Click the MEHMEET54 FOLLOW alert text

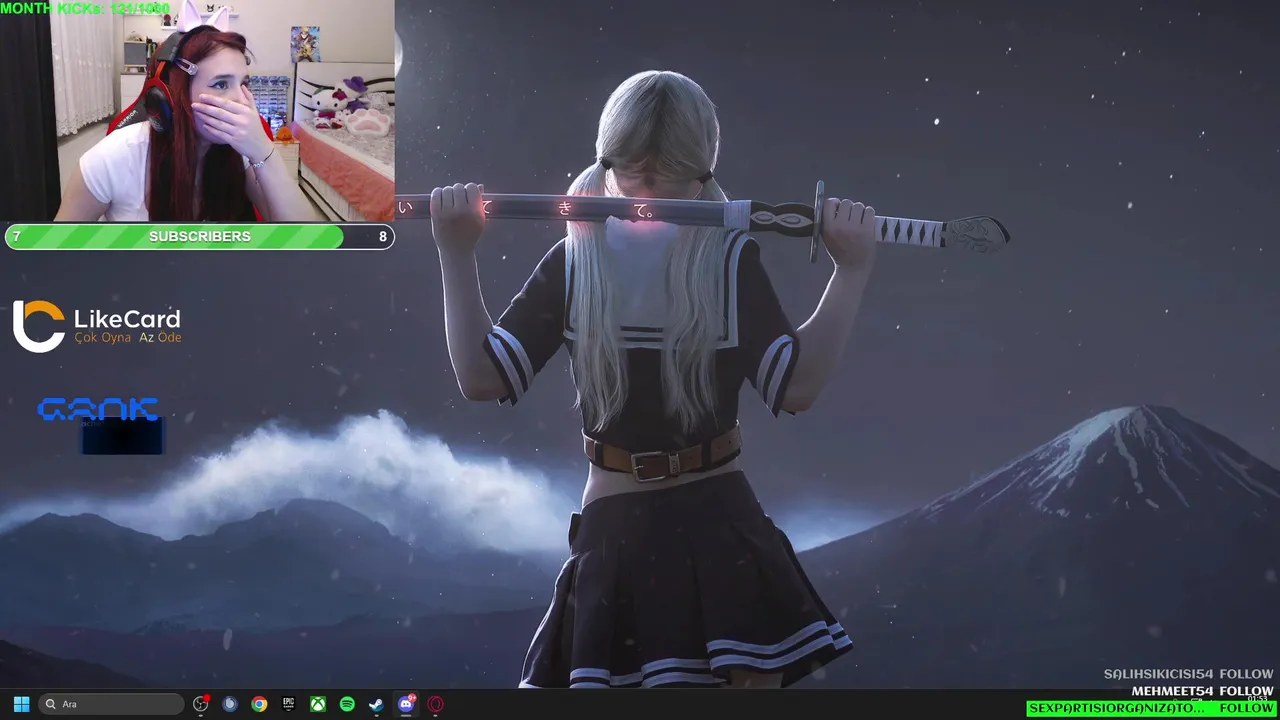(1202, 691)
